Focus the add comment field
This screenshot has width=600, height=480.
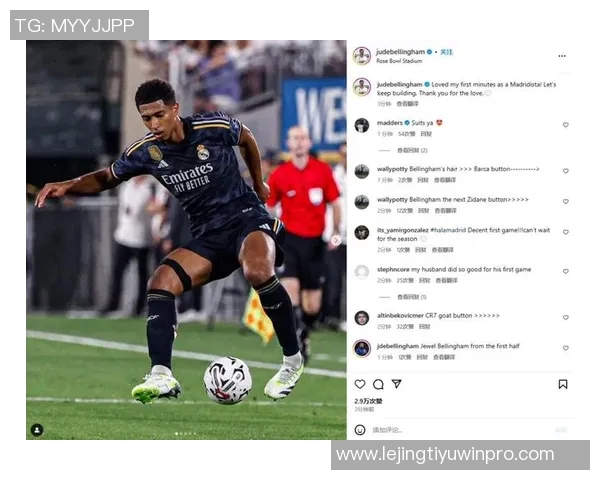459,430
